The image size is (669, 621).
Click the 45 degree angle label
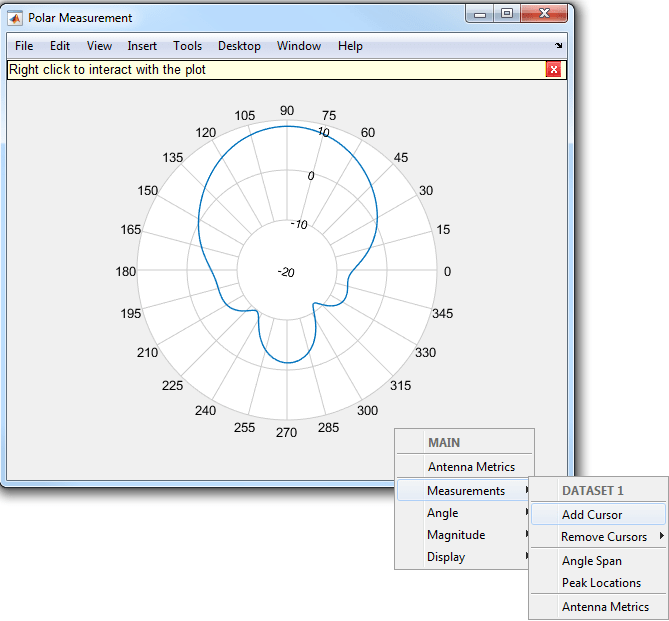(x=401, y=157)
